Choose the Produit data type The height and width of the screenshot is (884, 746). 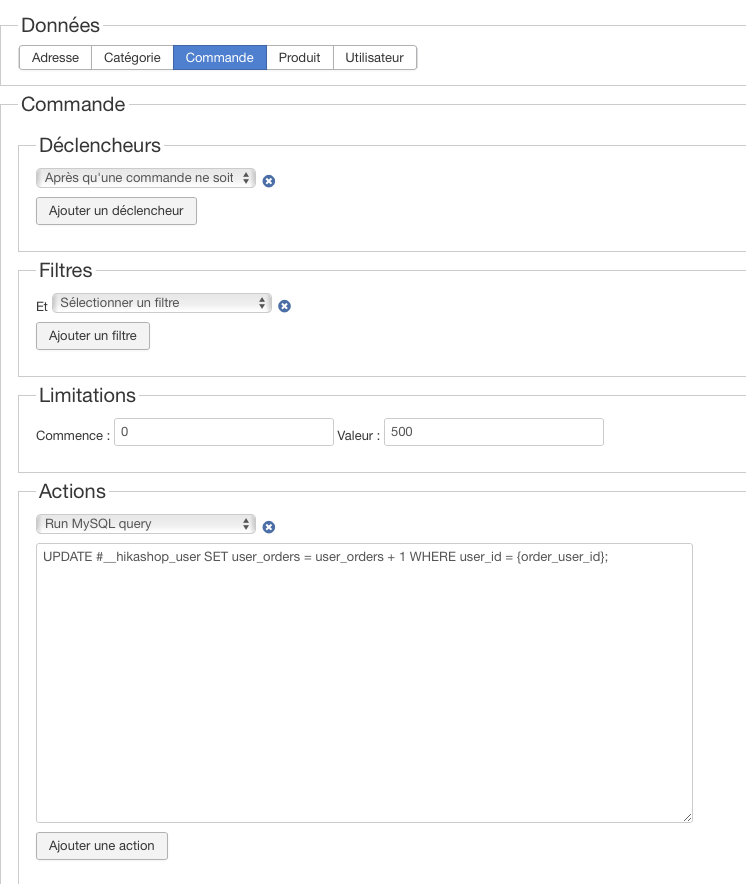(x=299, y=58)
